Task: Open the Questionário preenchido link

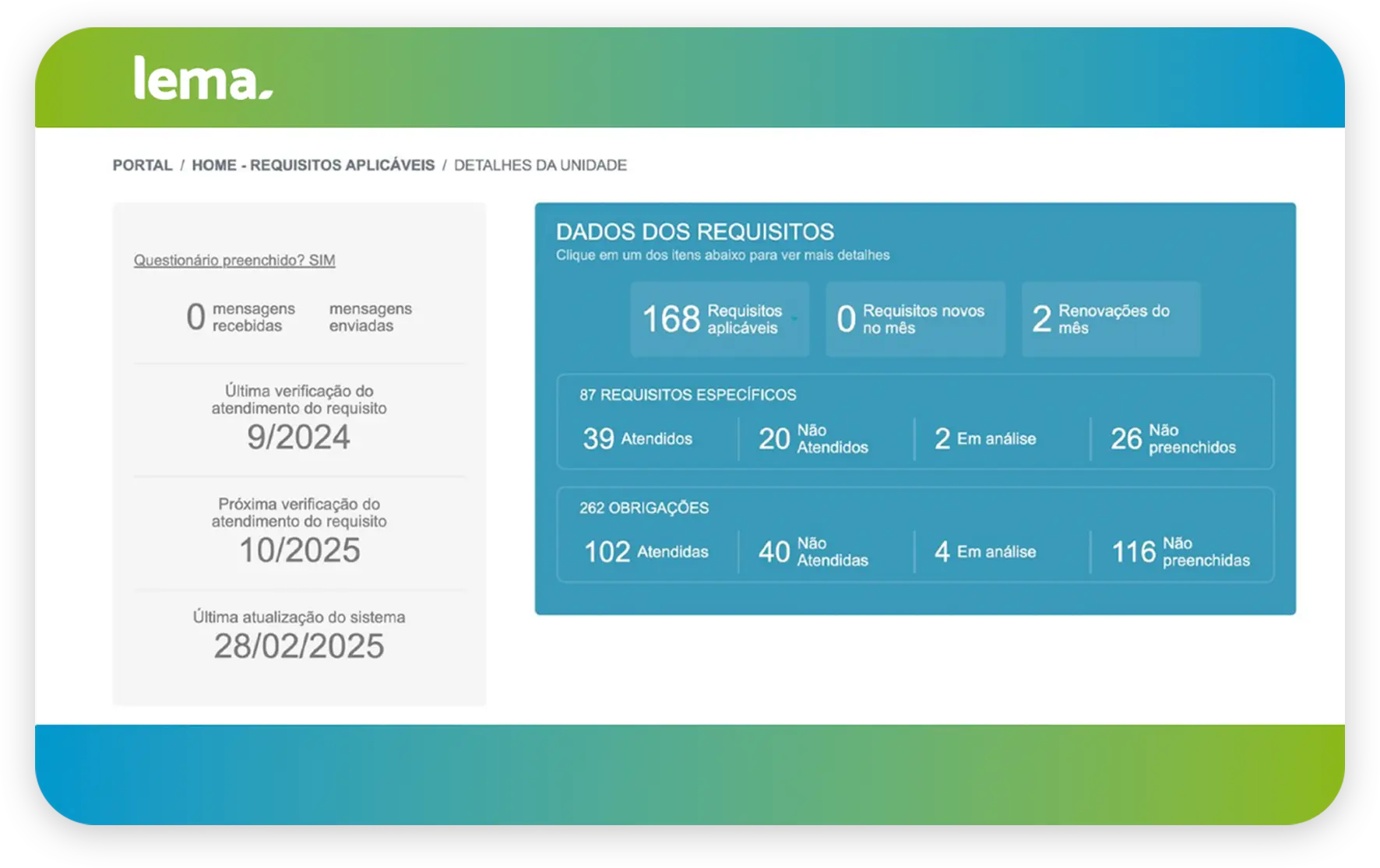Action: [234, 260]
